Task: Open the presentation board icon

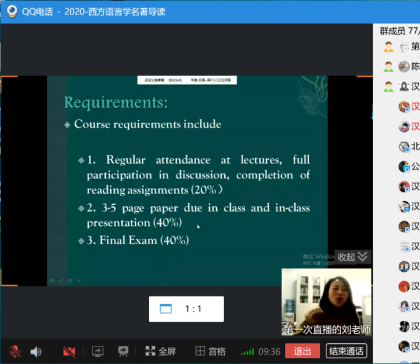Action: [x=123, y=351]
